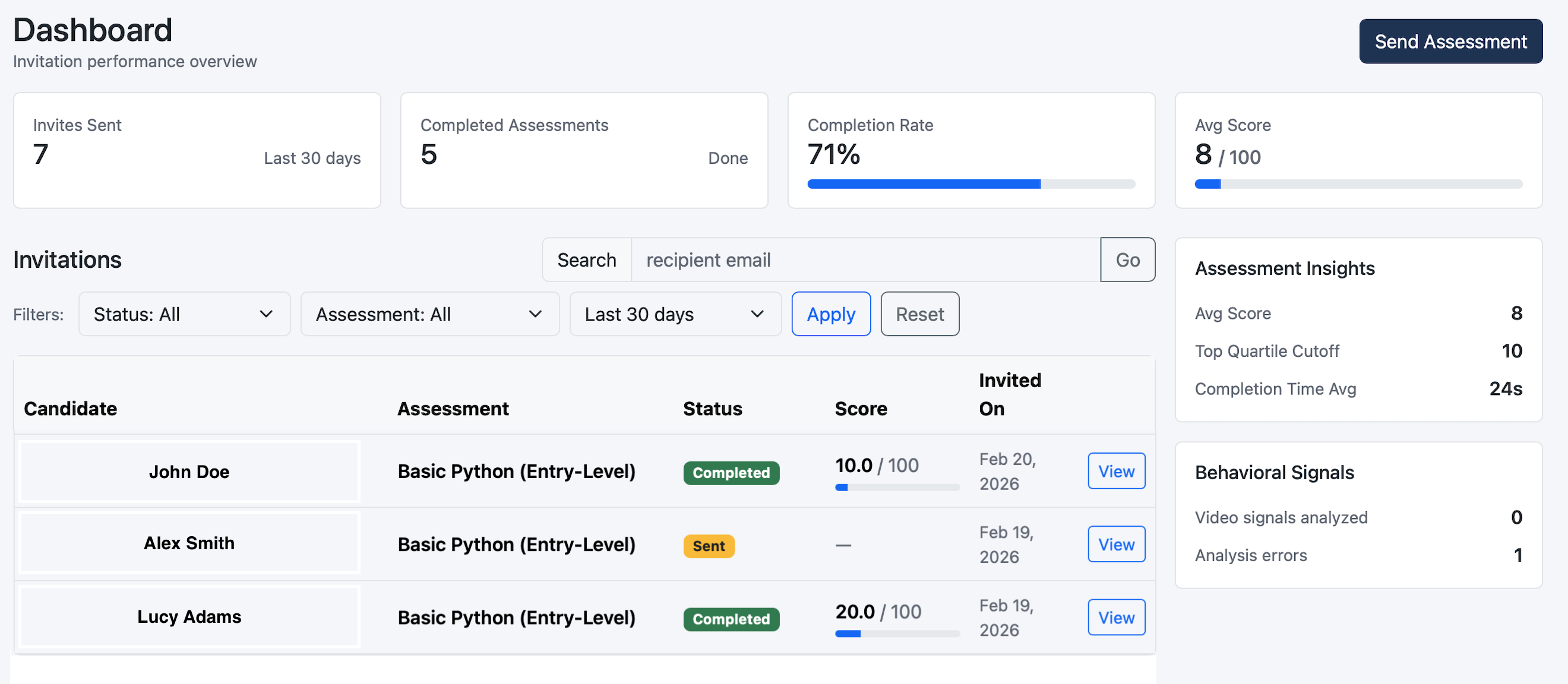The height and width of the screenshot is (684, 1568).
Task: Expand the Last 30 days date range selector
Action: point(675,314)
